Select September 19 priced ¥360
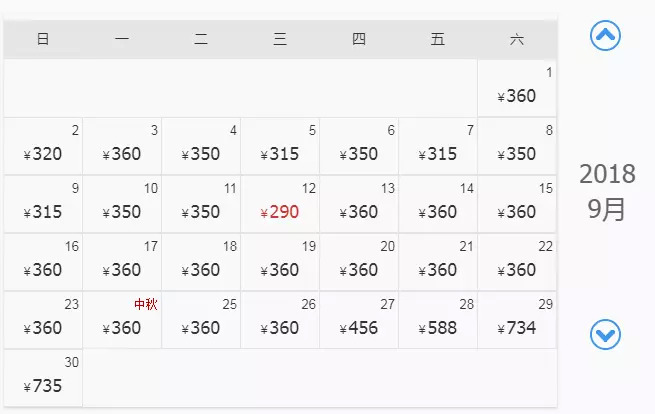Image resolution: width=655 pixels, height=414 pixels. pos(280,262)
